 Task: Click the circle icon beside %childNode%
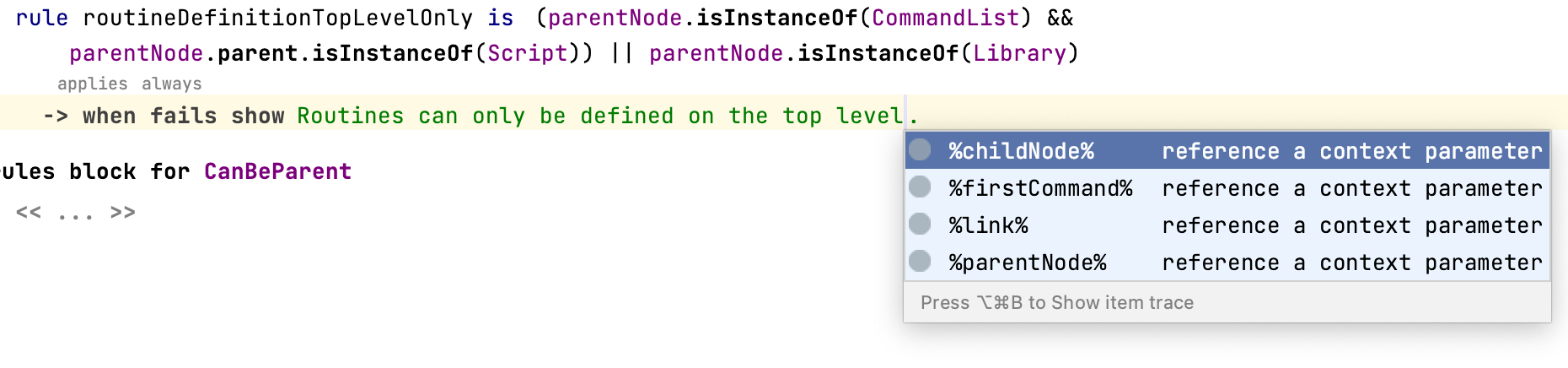pyautogui.click(x=920, y=150)
